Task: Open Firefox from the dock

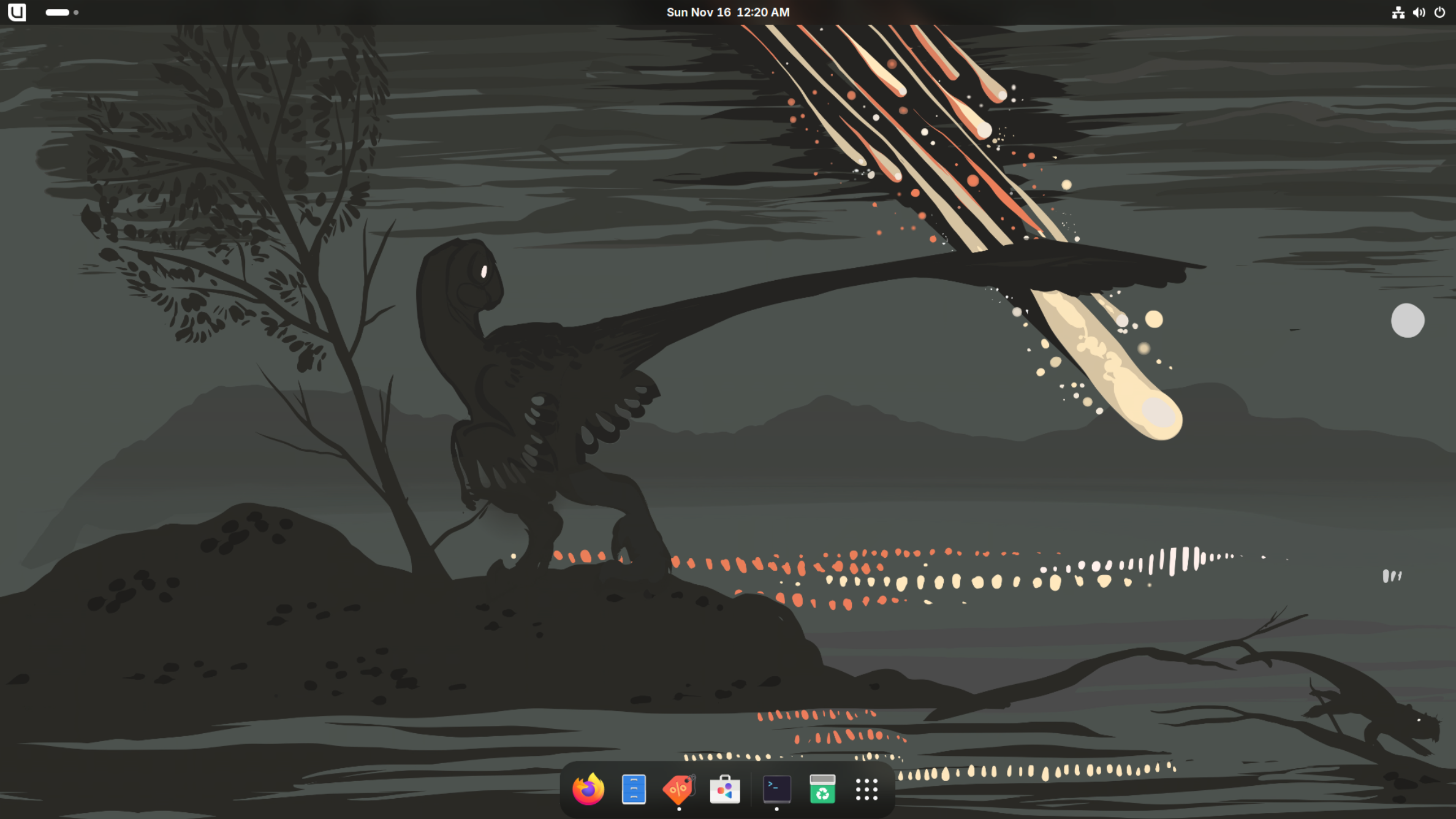Action: click(x=588, y=789)
